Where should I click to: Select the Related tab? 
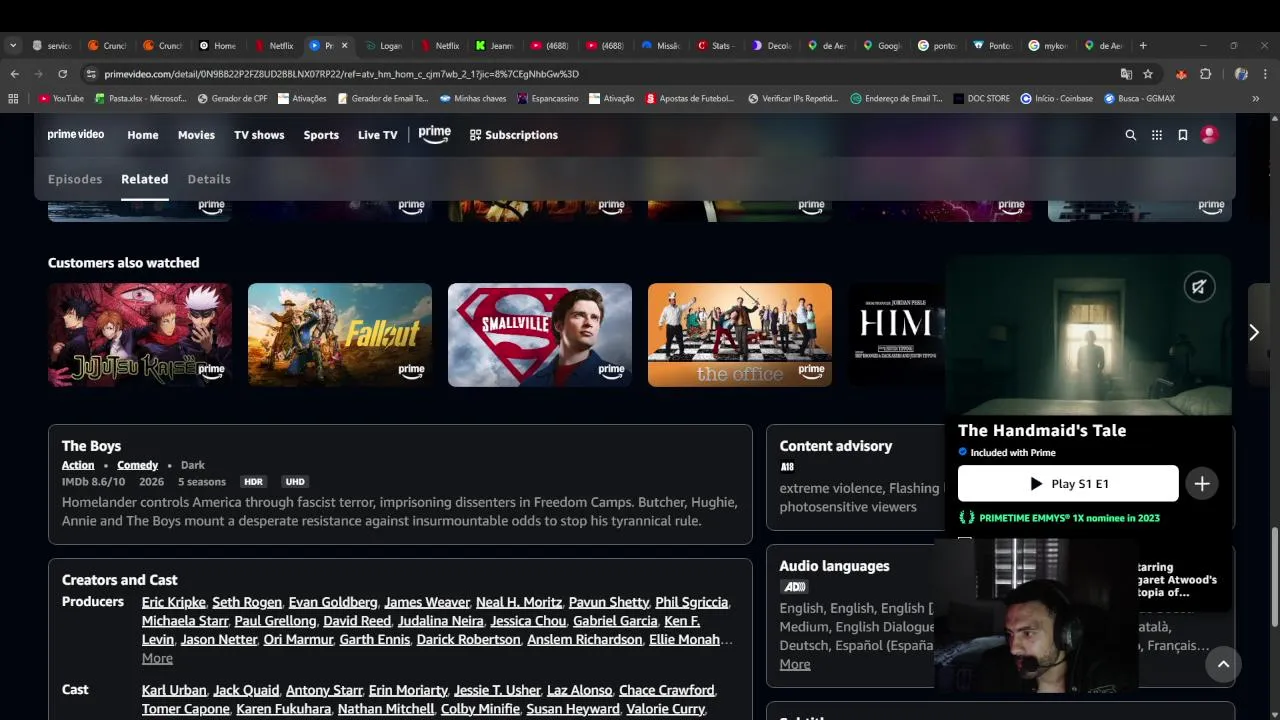145,179
